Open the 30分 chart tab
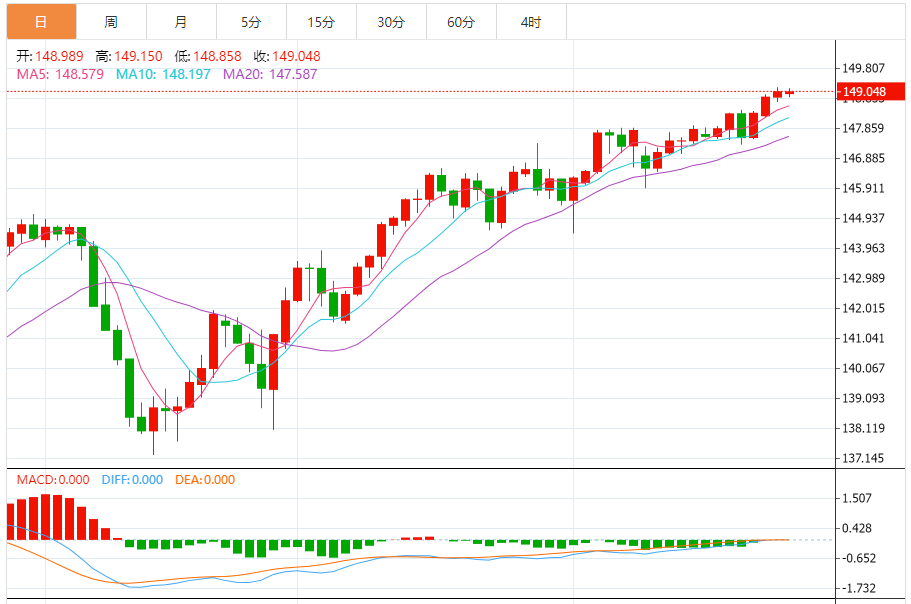 (x=391, y=22)
